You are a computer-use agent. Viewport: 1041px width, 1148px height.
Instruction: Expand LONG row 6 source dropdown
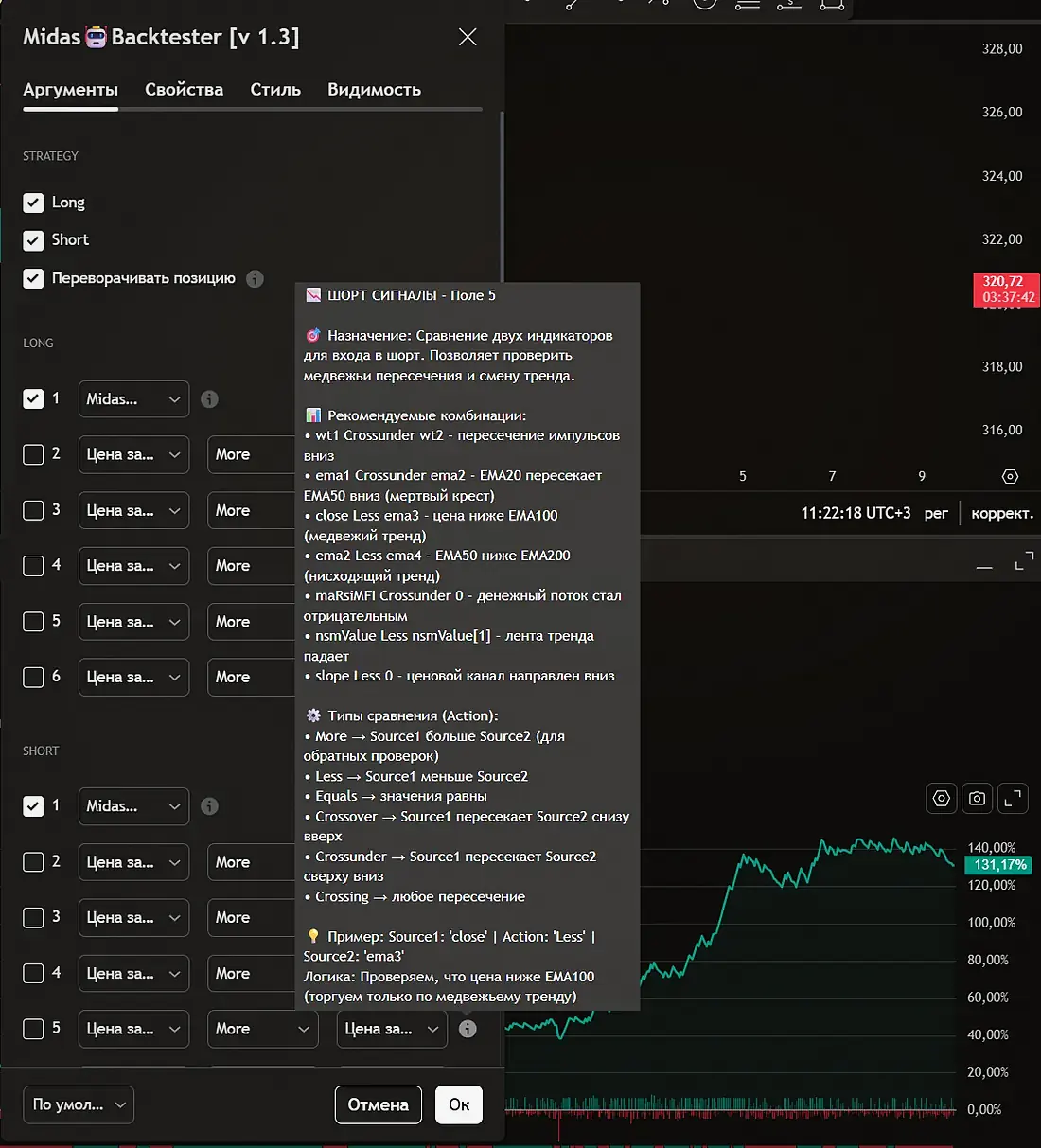133,677
